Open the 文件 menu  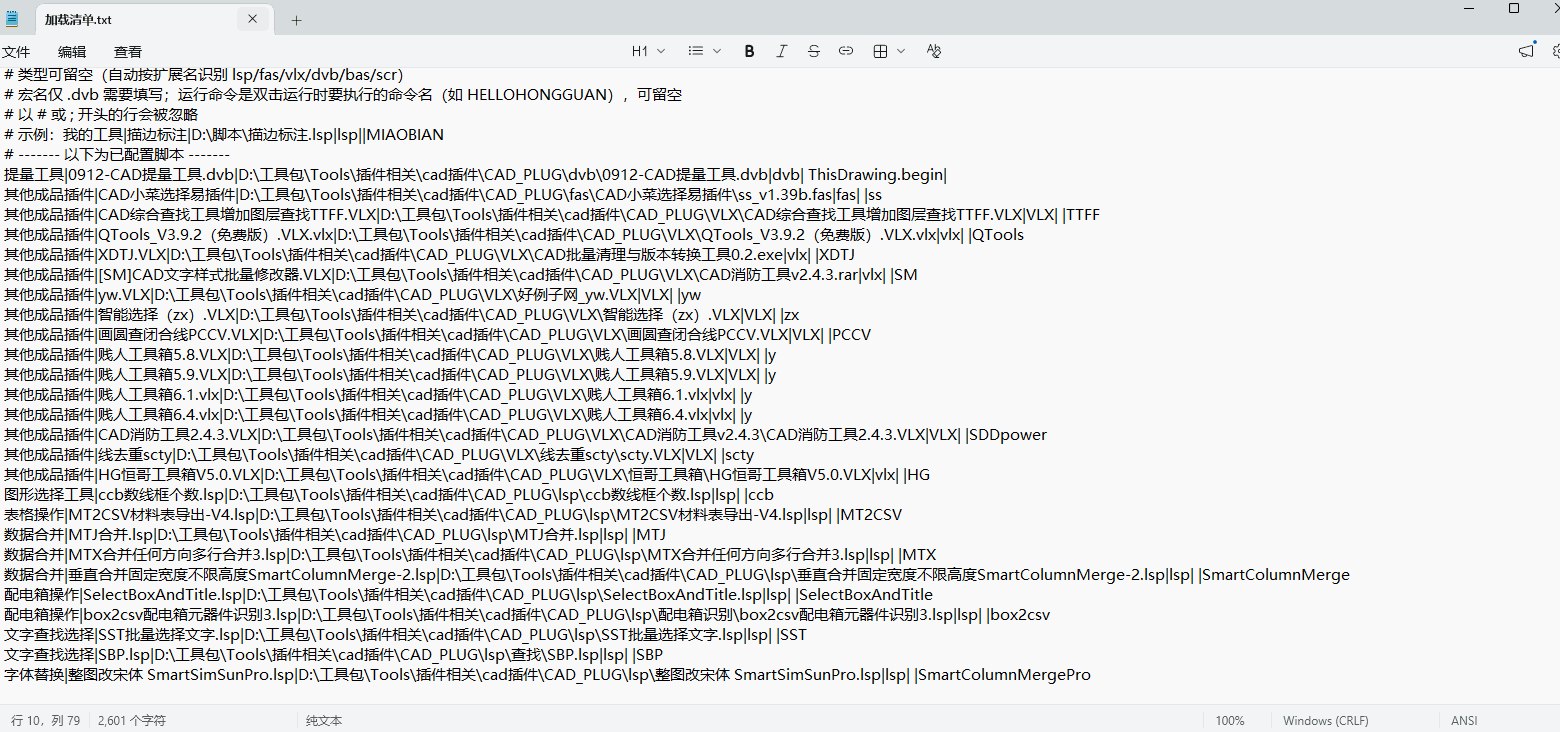click(16, 51)
